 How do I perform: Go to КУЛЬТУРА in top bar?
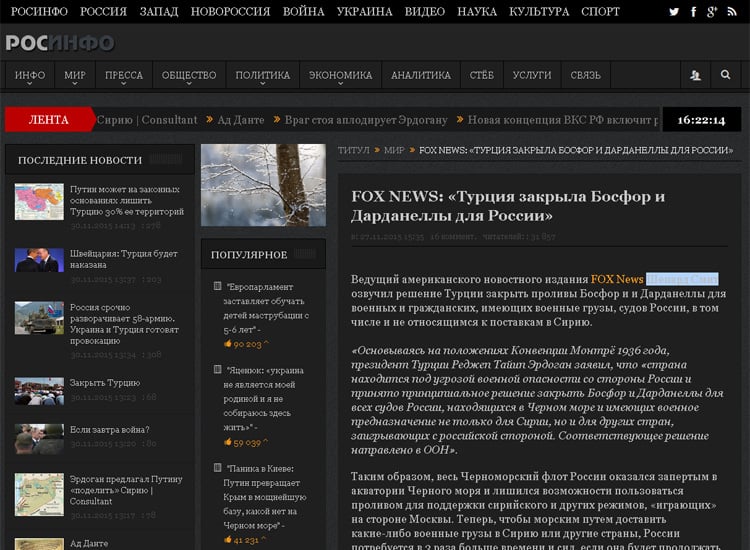(539, 11)
